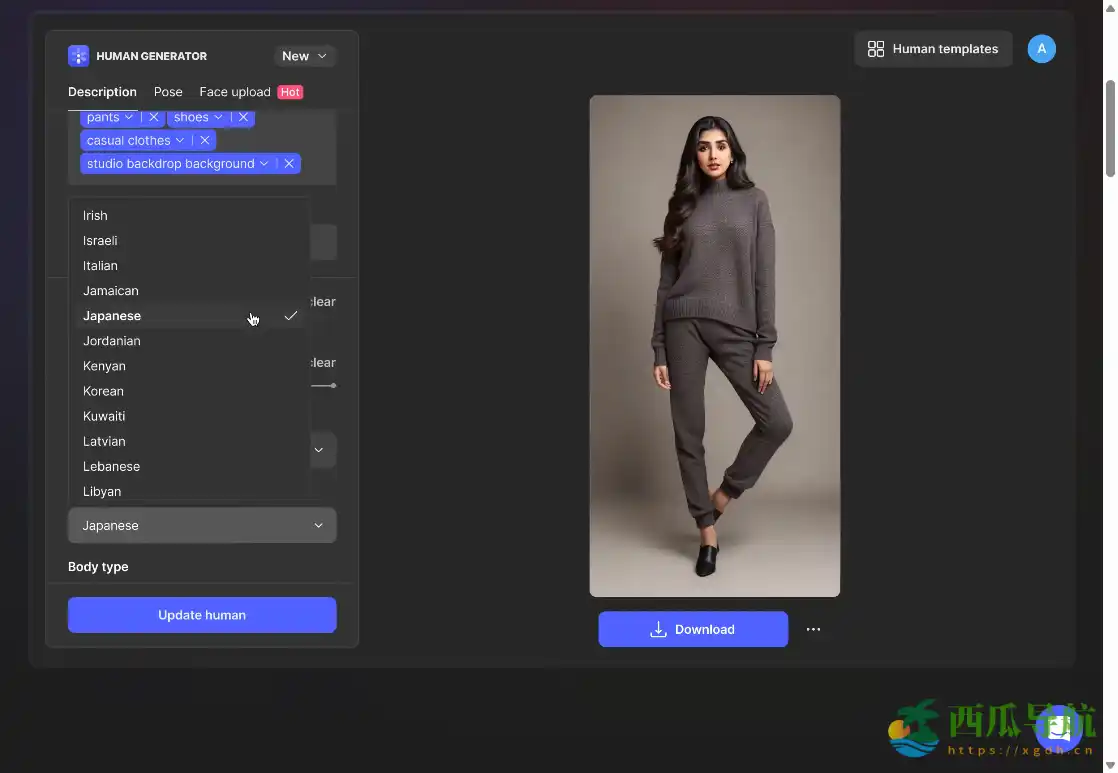The width and height of the screenshot is (1118, 773).
Task: Pick Lebanese from the ethnicity options
Action: coord(112,466)
